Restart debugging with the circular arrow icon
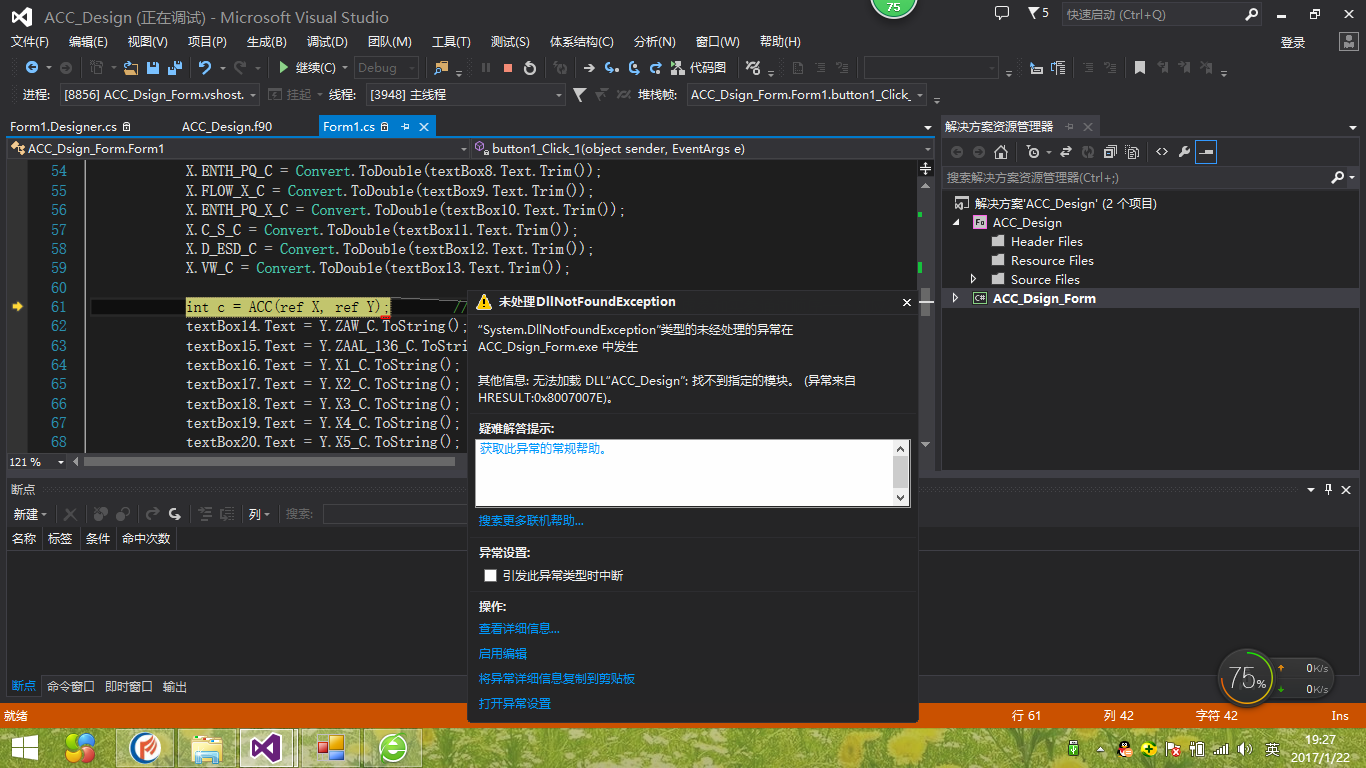This screenshot has width=1366, height=768. coord(530,67)
